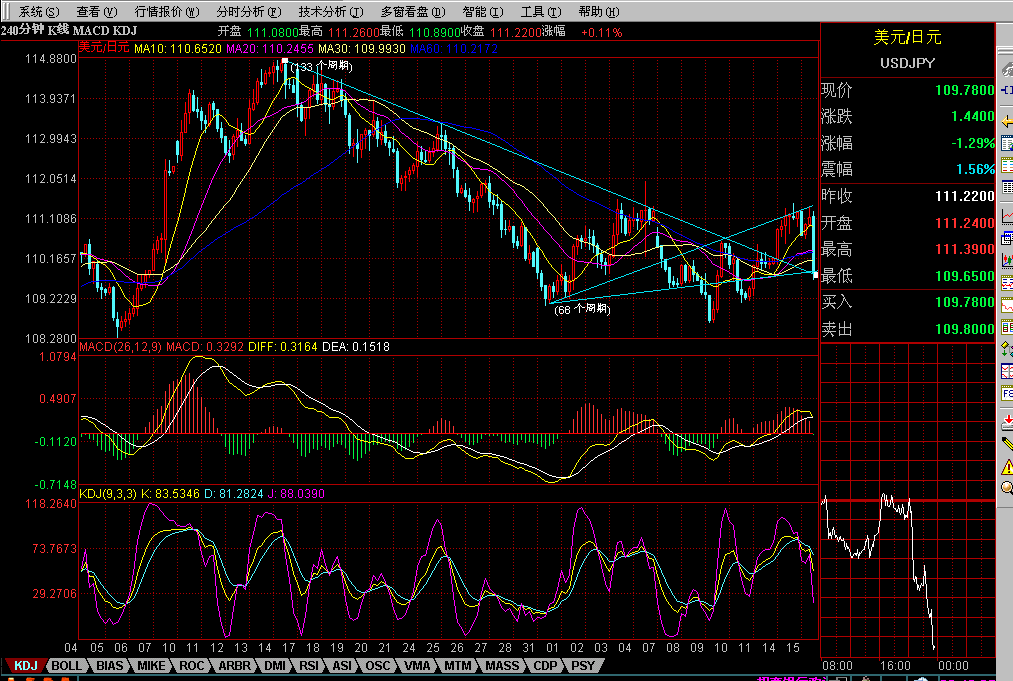Click the DEA: 0.1518 value
Viewport: 1013px width, 681px height.
(x=356, y=347)
